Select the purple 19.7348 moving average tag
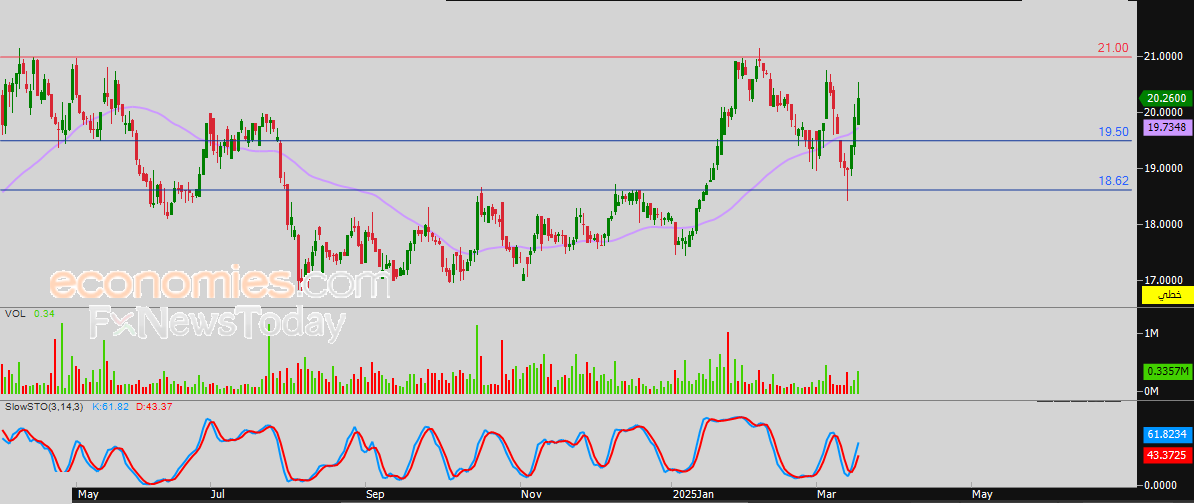Screen dimensions: 1194x504 (1165, 129)
